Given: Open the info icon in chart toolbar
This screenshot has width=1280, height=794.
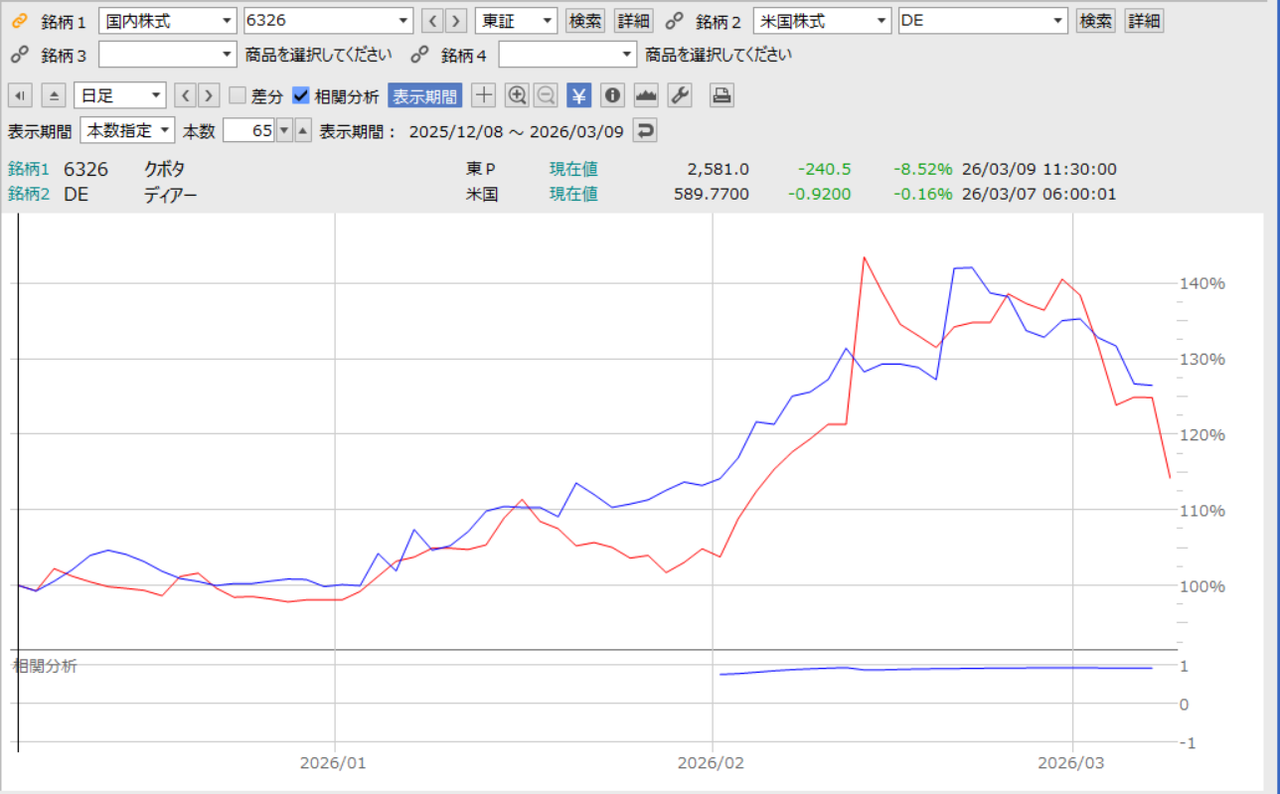Looking at the screenshot, I should coord(613,96).
